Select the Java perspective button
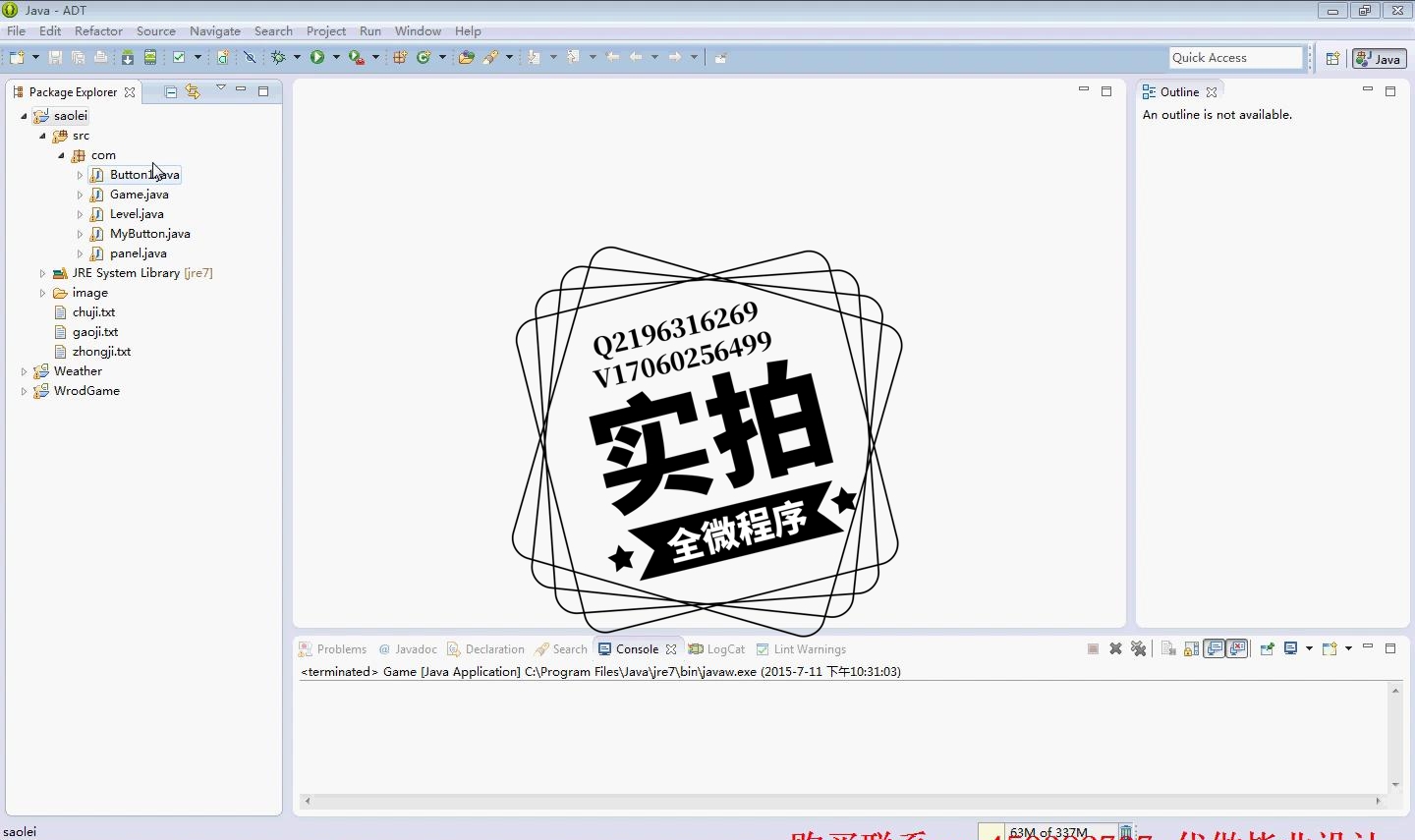1415x840 pixels. tap(1379, 59)
